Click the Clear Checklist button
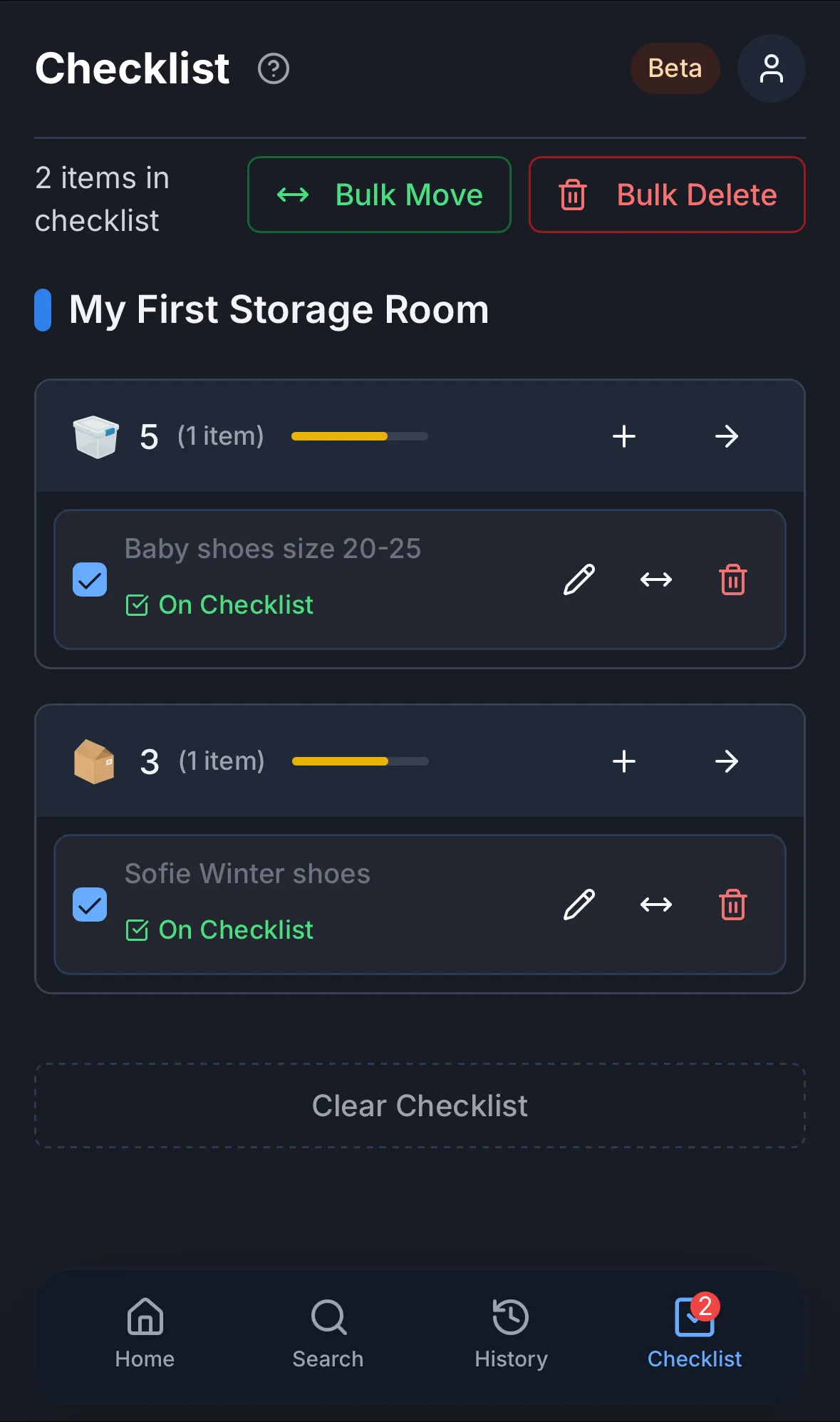Screen dimensions: 840x1422 pos(420,1106)
